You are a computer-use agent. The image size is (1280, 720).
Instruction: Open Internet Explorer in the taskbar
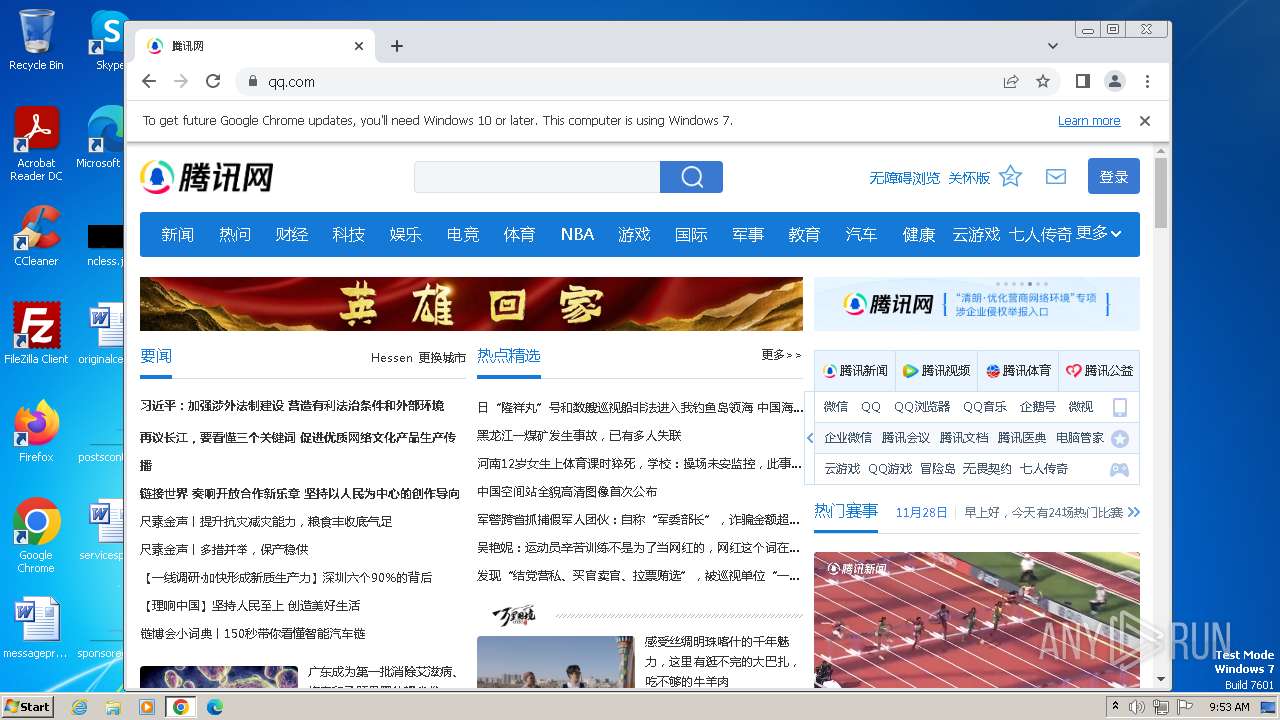pyautogui.click(x=79, y=707)
